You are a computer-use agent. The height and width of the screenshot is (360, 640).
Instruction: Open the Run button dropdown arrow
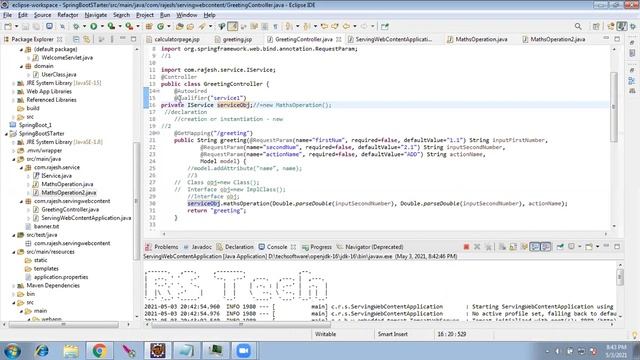[x=102, y=27]
